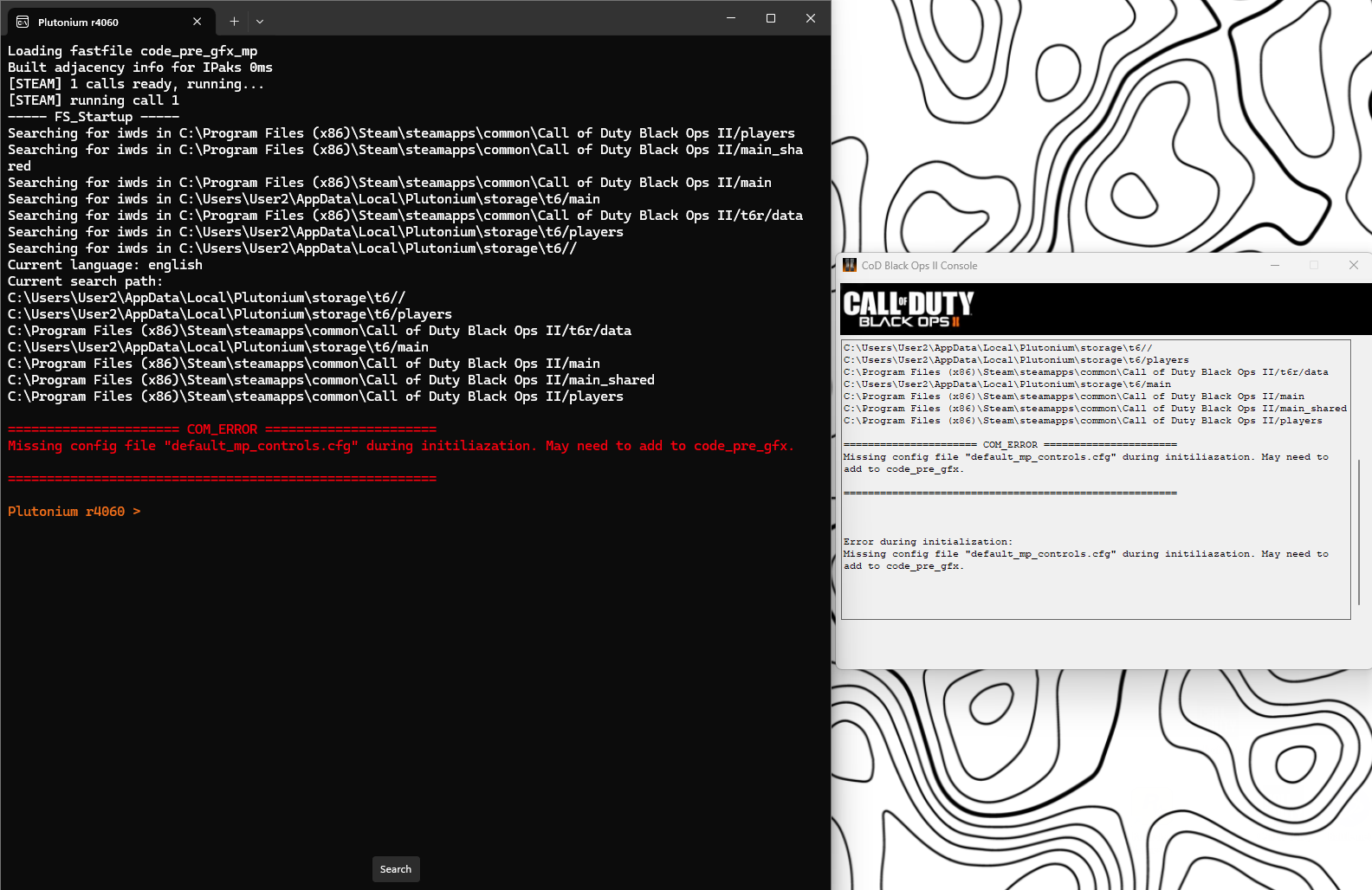Click the Plutonium r4060 command prompt
This screenshot has height=890, width=1372.
point(74,512)
